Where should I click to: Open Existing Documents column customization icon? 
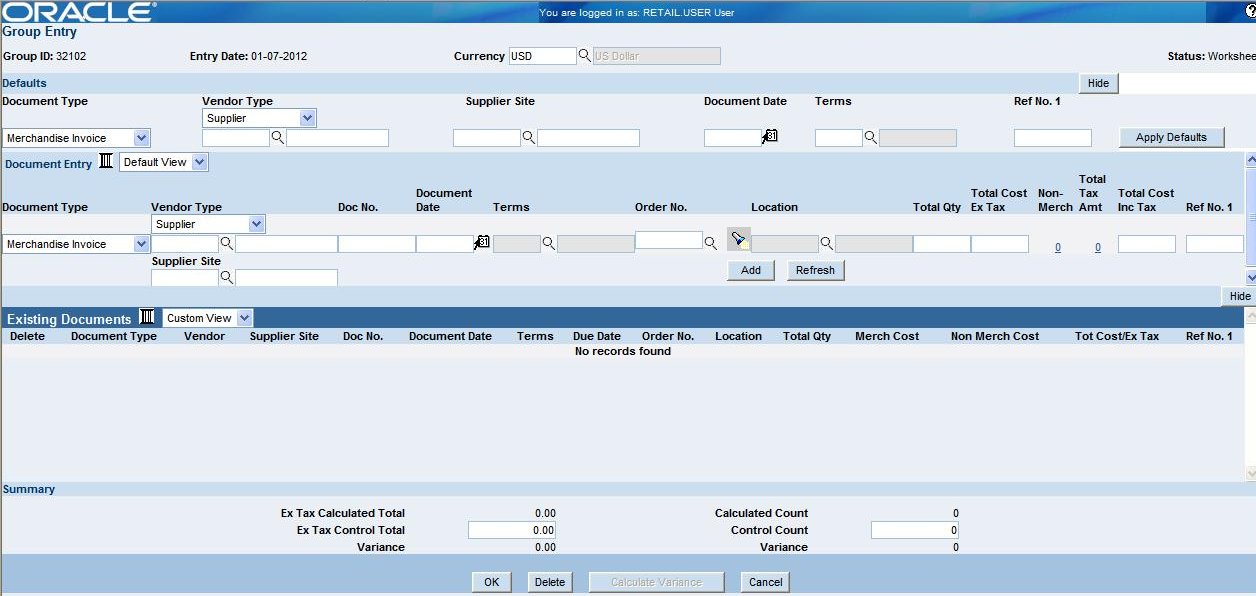pos(147,317)
